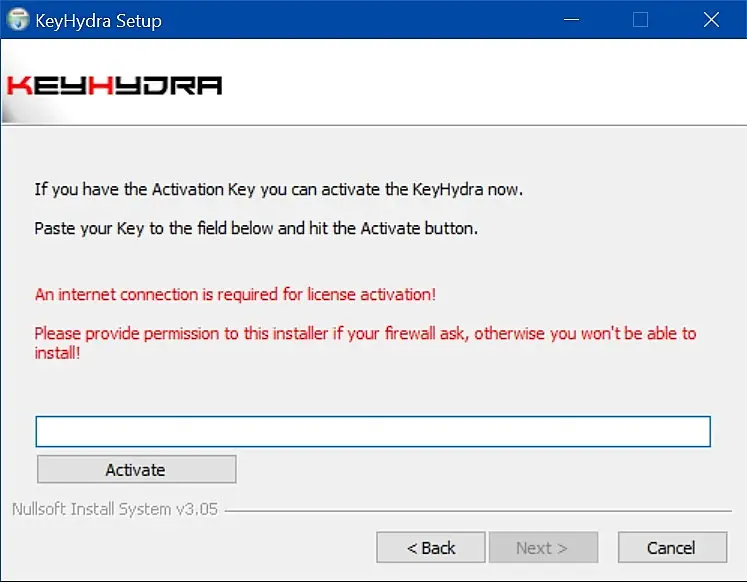Click the disabled maximize button

640,20
